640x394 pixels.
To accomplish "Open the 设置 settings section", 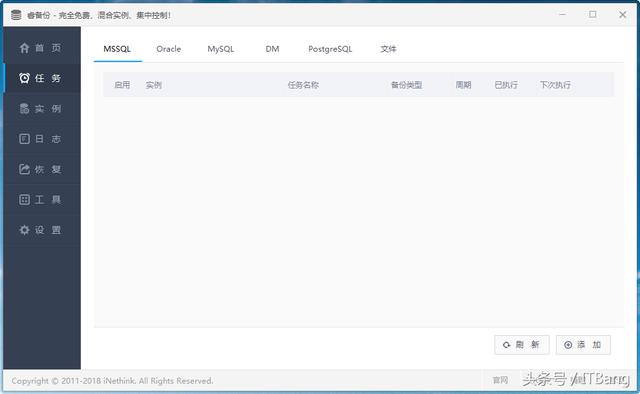I will [x=41, y=230].
